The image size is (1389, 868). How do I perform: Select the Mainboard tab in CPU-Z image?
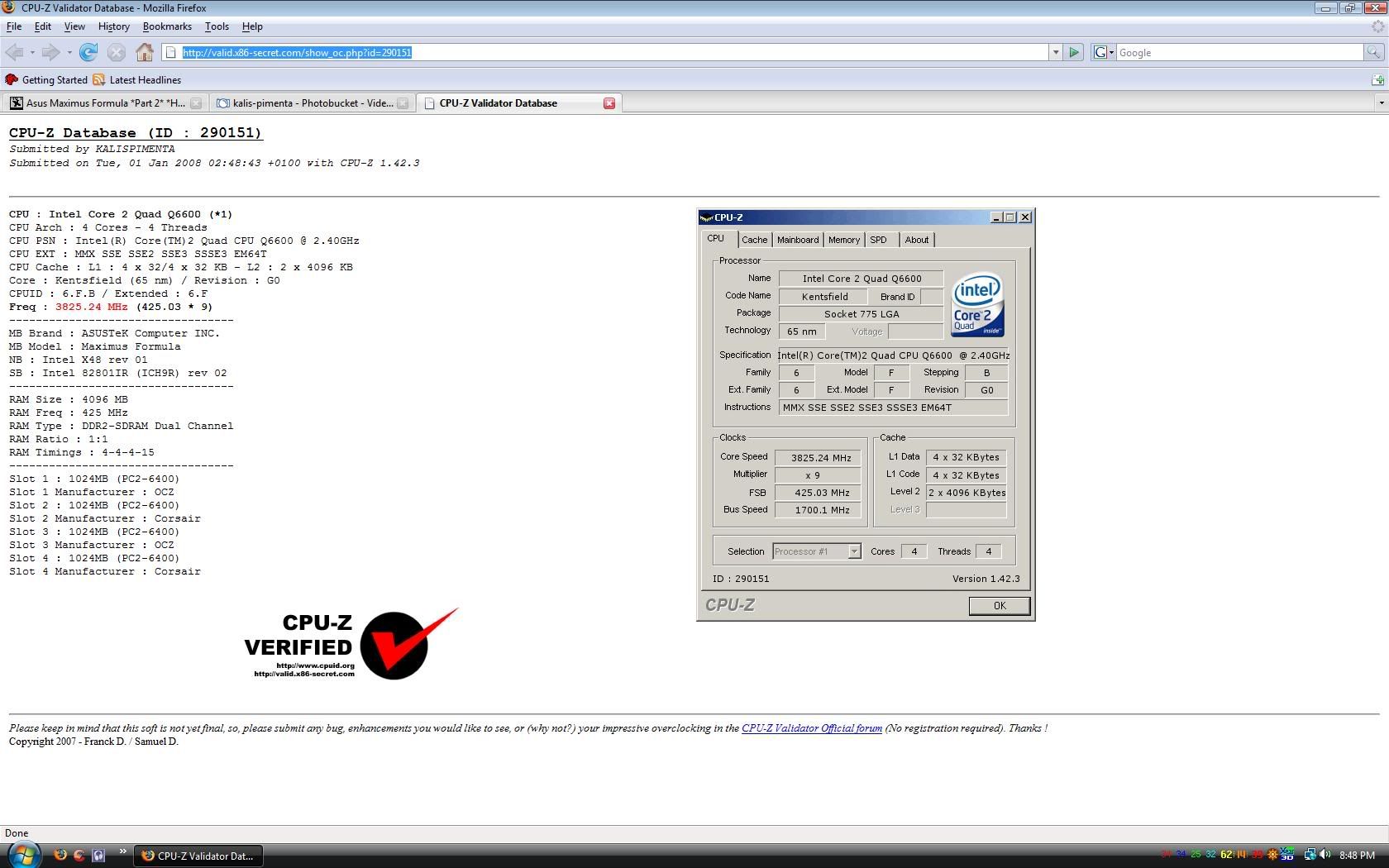[798, 240]
